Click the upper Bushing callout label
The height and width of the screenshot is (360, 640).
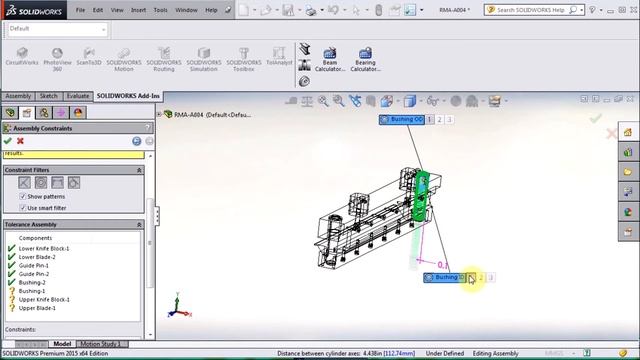pos(402,120)
